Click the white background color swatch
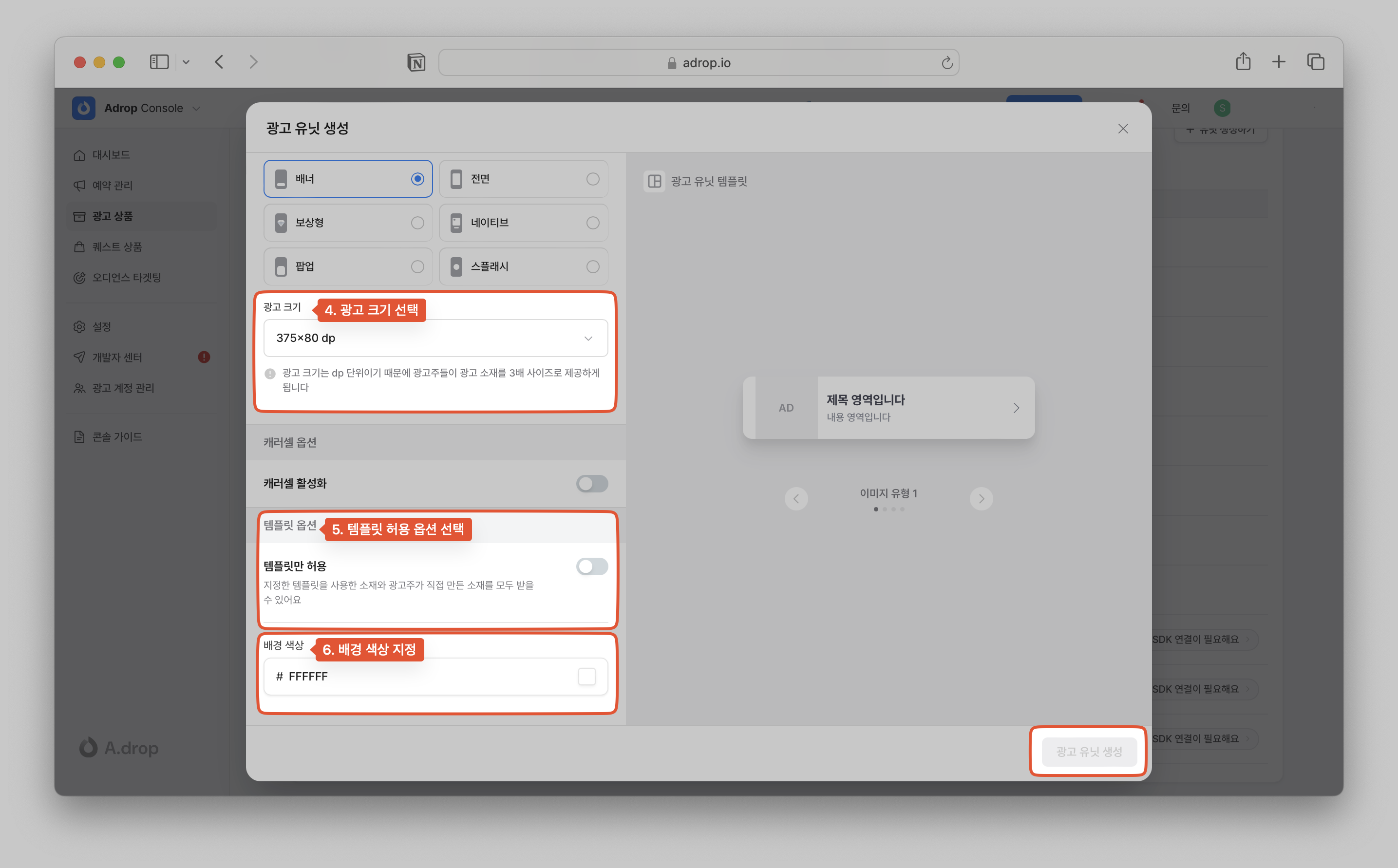Image resolution: width=1398 pixels, height=868 pixels. 587,676
